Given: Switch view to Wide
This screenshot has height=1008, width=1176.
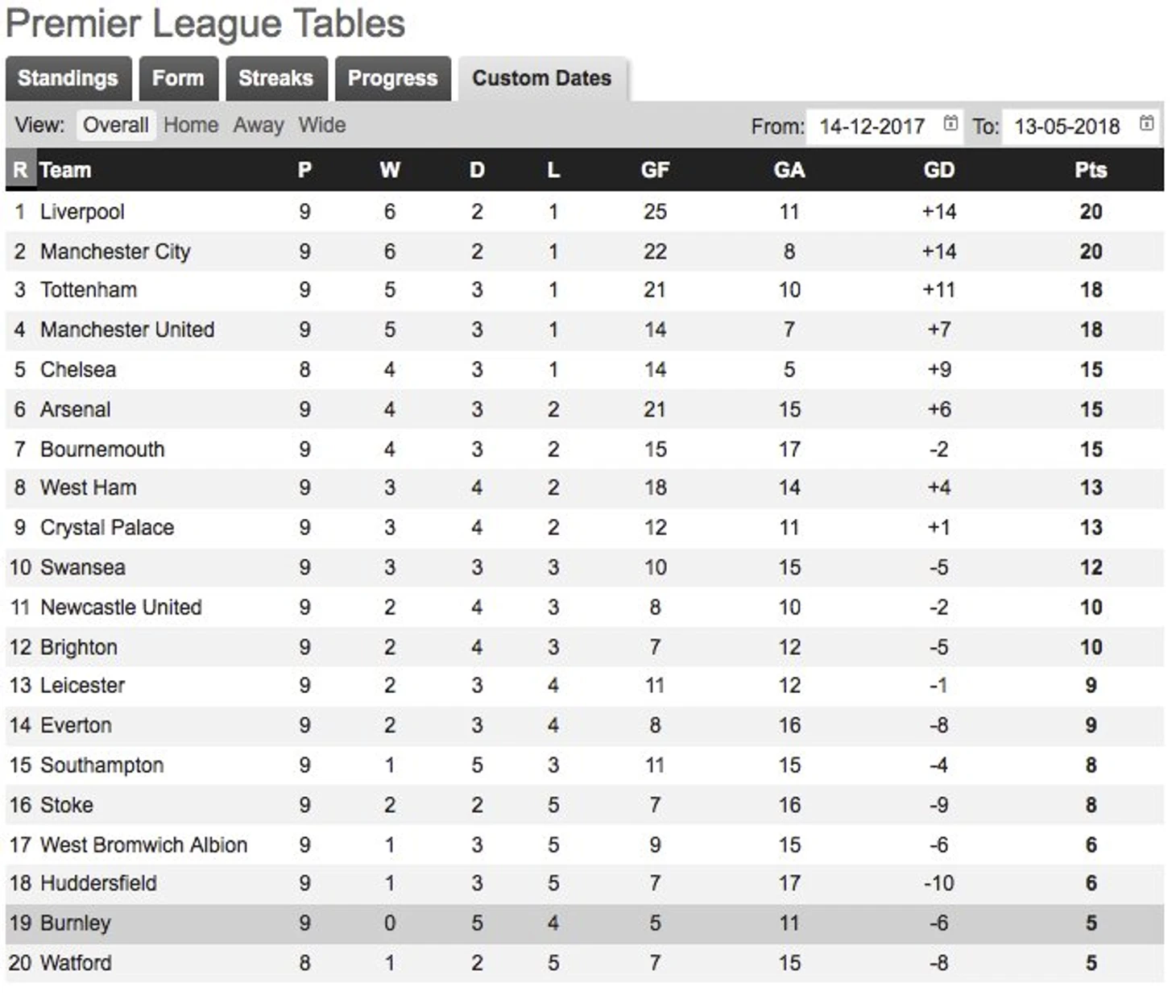Looking at the screenshot, I should tap(322, 125).
